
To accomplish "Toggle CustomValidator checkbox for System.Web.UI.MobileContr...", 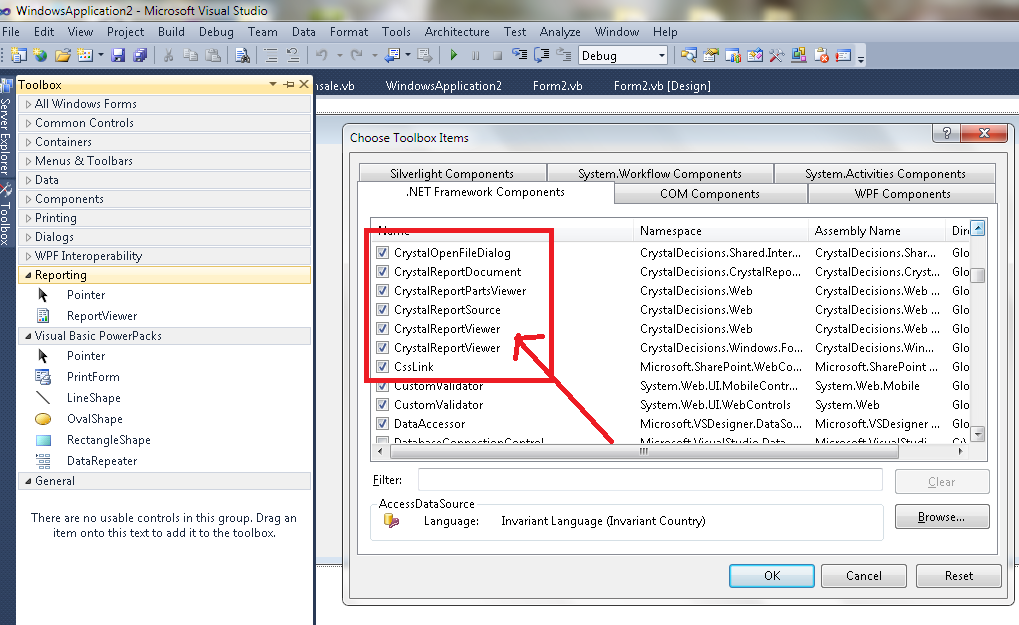I will click(382, 386).
